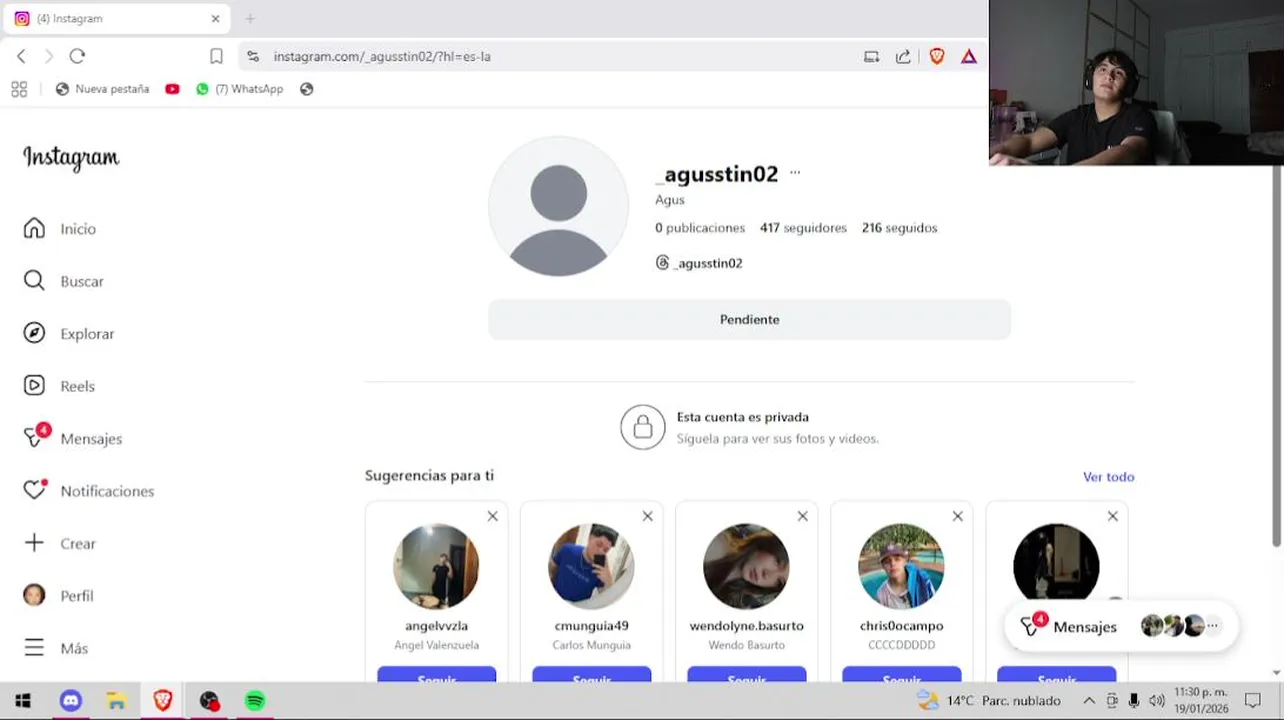Open the Threads link _agusstin02
The height and width of the screenshot is (720, 1284).
[699, 263]
